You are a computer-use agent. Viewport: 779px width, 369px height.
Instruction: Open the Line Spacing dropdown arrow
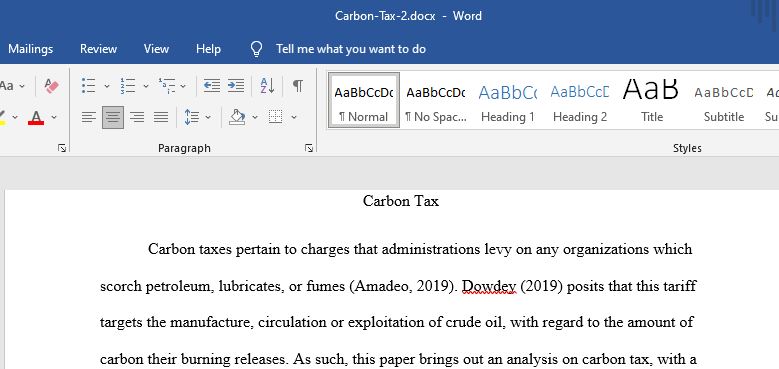208,118
